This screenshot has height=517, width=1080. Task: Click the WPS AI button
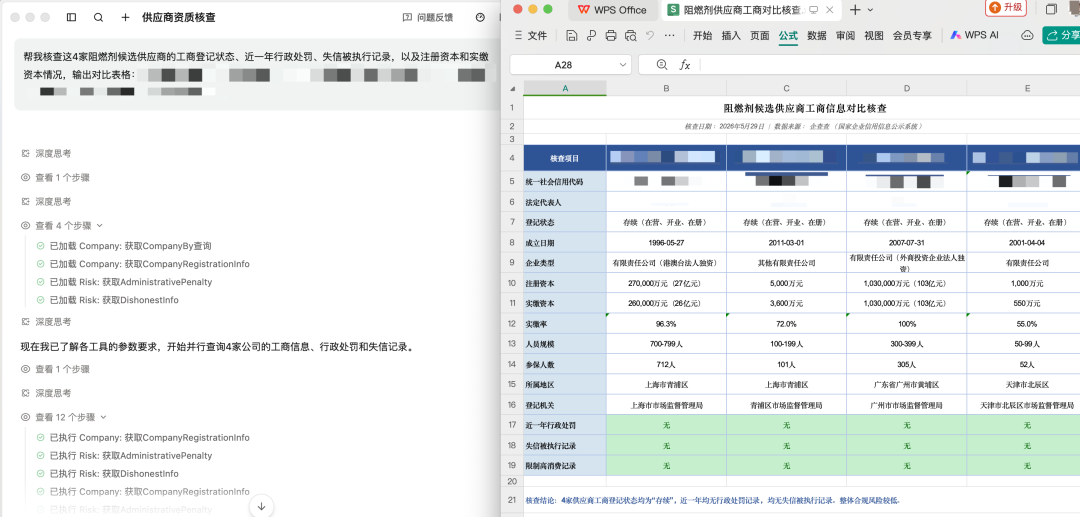coord(974,35)
